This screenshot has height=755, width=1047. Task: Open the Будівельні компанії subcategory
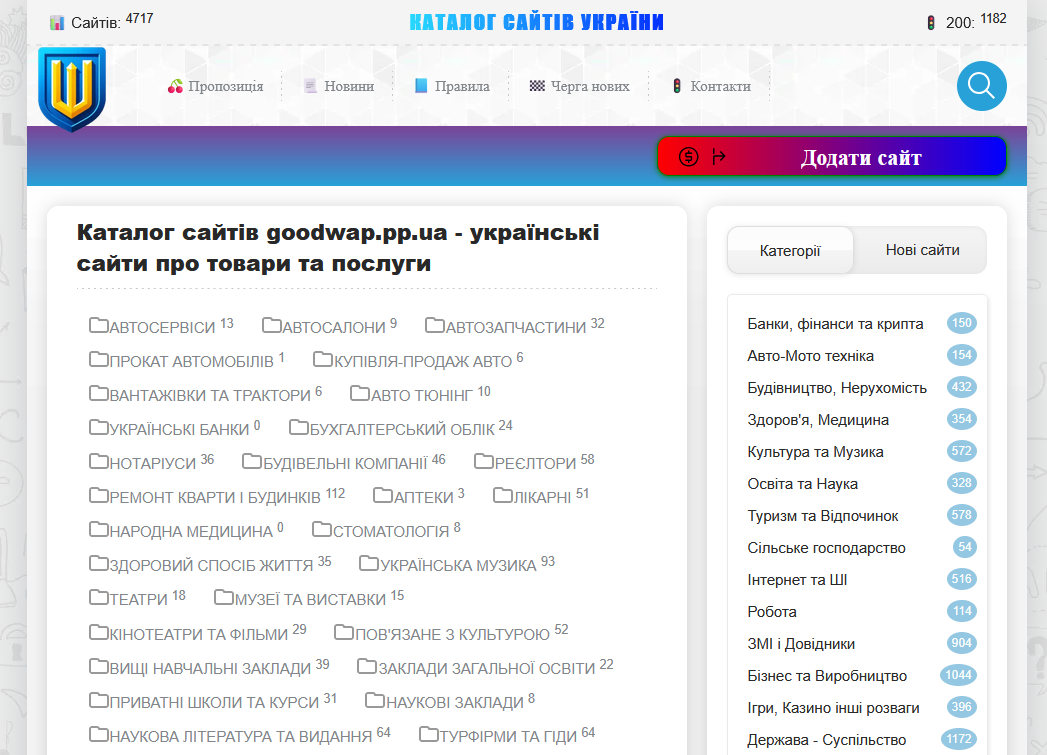[345, 463]
